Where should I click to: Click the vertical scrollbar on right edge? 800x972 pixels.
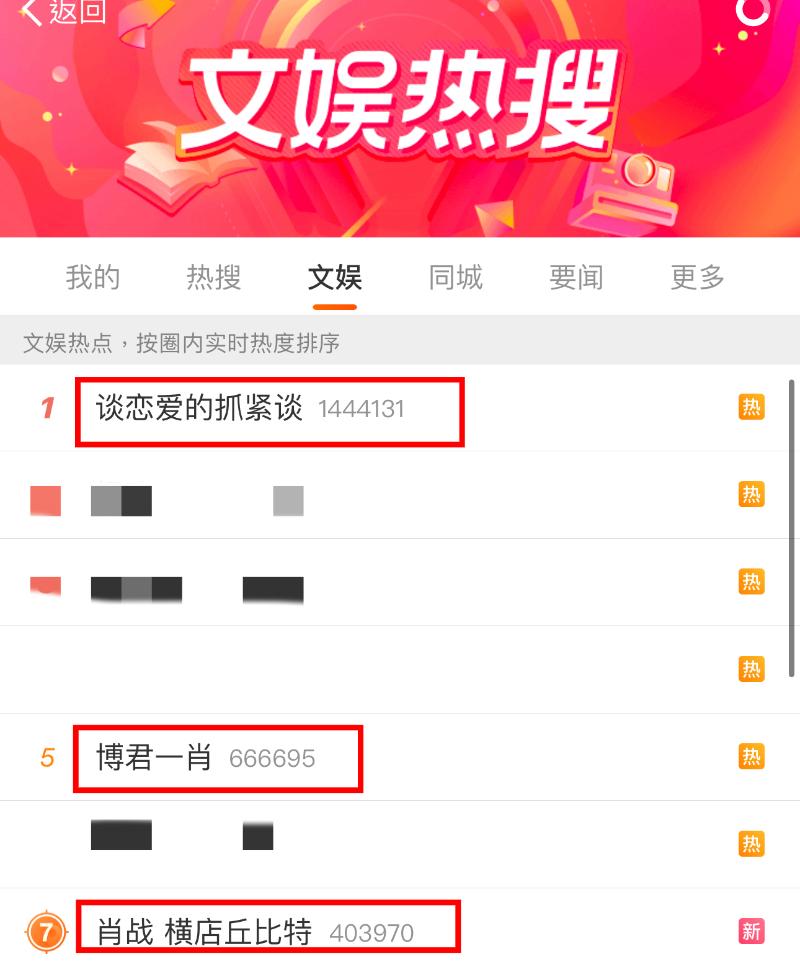click(791, 528)
